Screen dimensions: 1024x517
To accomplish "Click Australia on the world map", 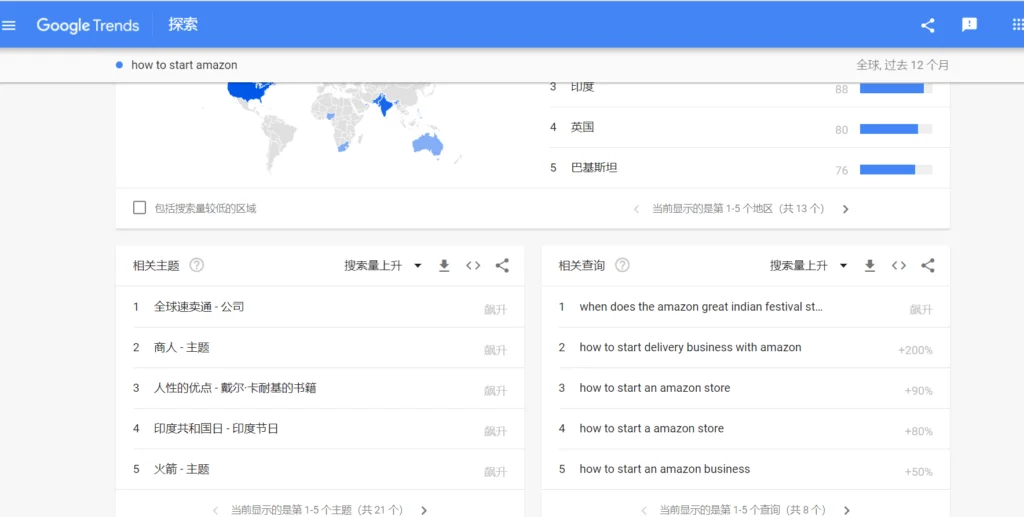I will (x=427, y=144).
